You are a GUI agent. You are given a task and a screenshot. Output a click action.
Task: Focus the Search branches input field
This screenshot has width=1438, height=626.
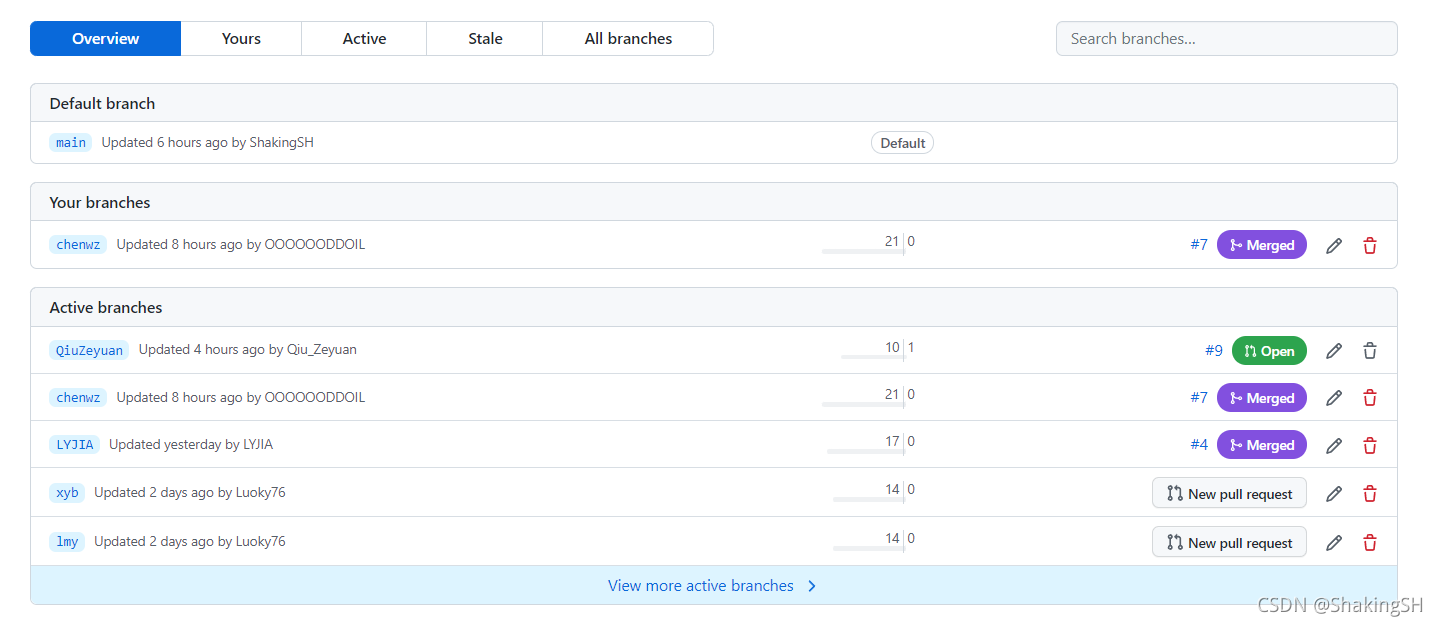pos(1226,38)
